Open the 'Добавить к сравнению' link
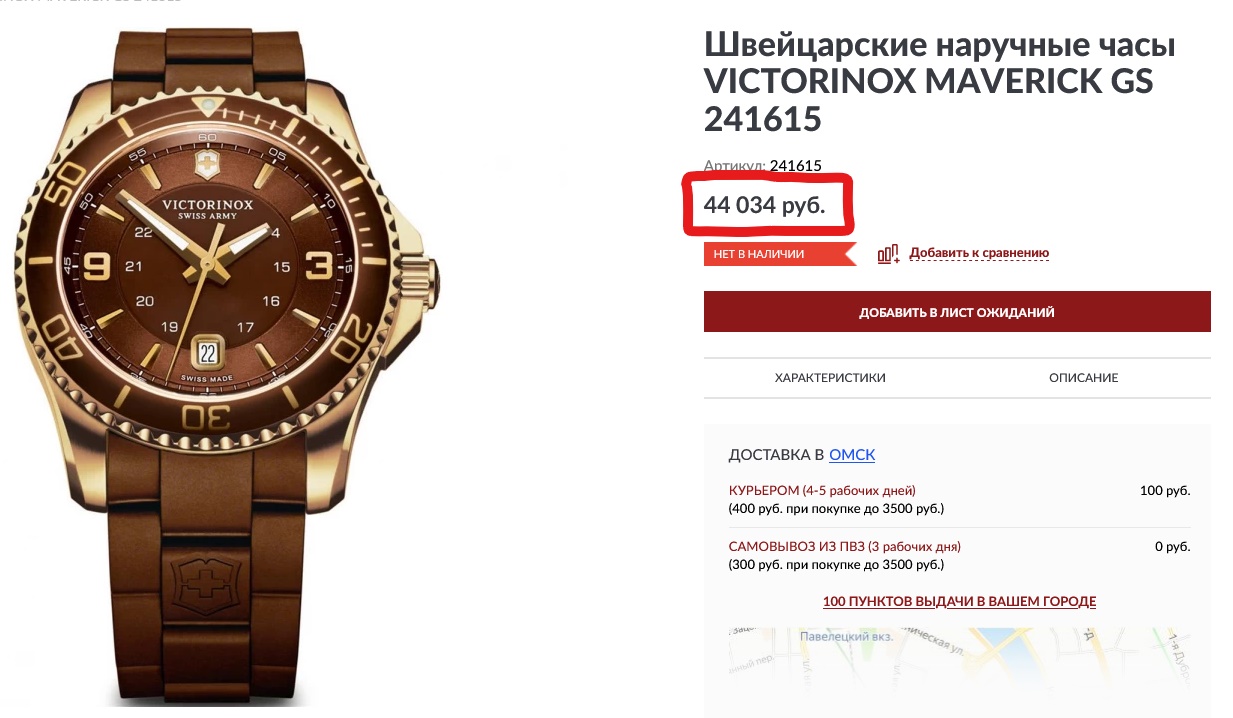 (x=979, y=254)
